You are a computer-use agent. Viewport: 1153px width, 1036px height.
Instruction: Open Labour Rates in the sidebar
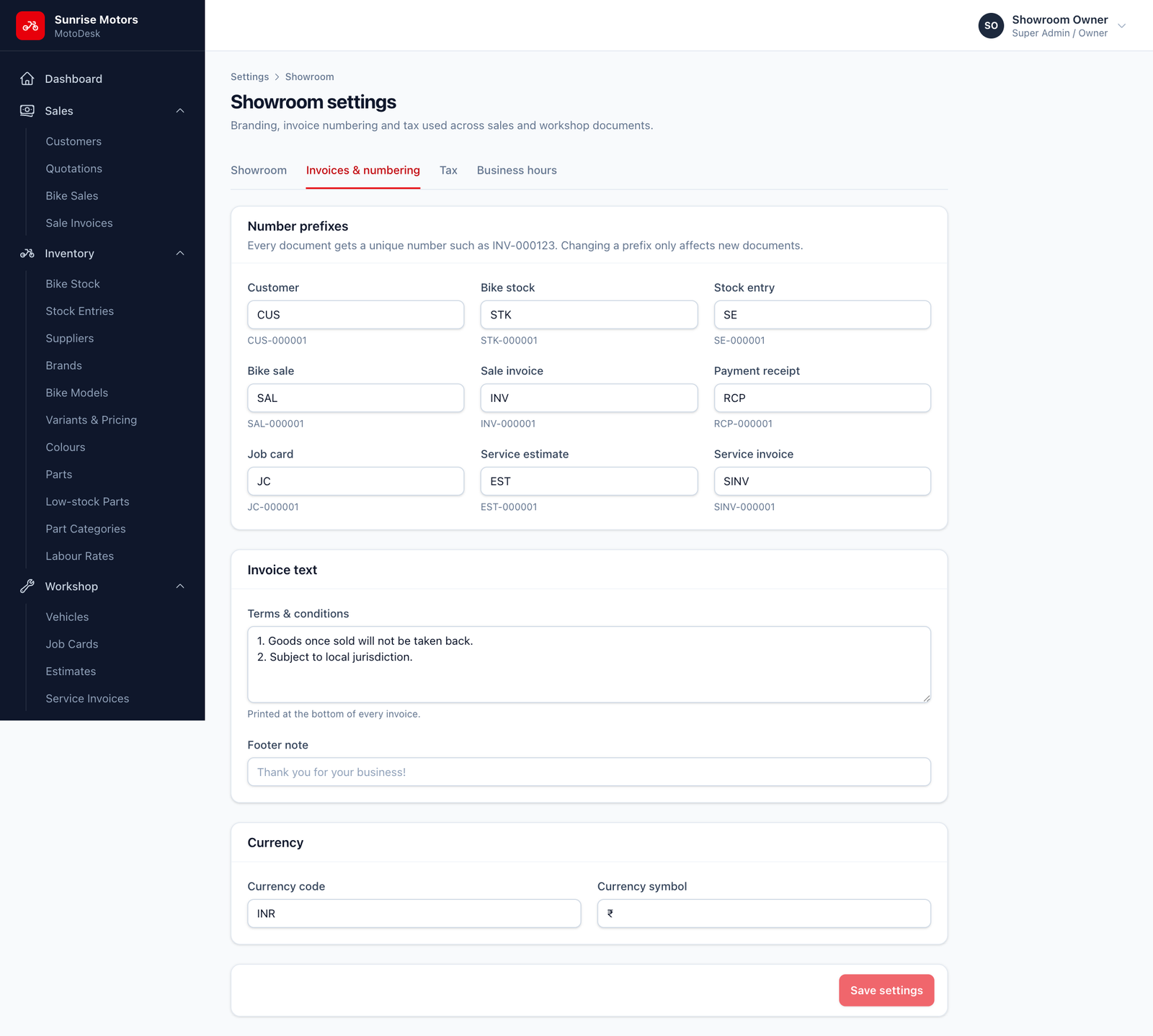80,556
